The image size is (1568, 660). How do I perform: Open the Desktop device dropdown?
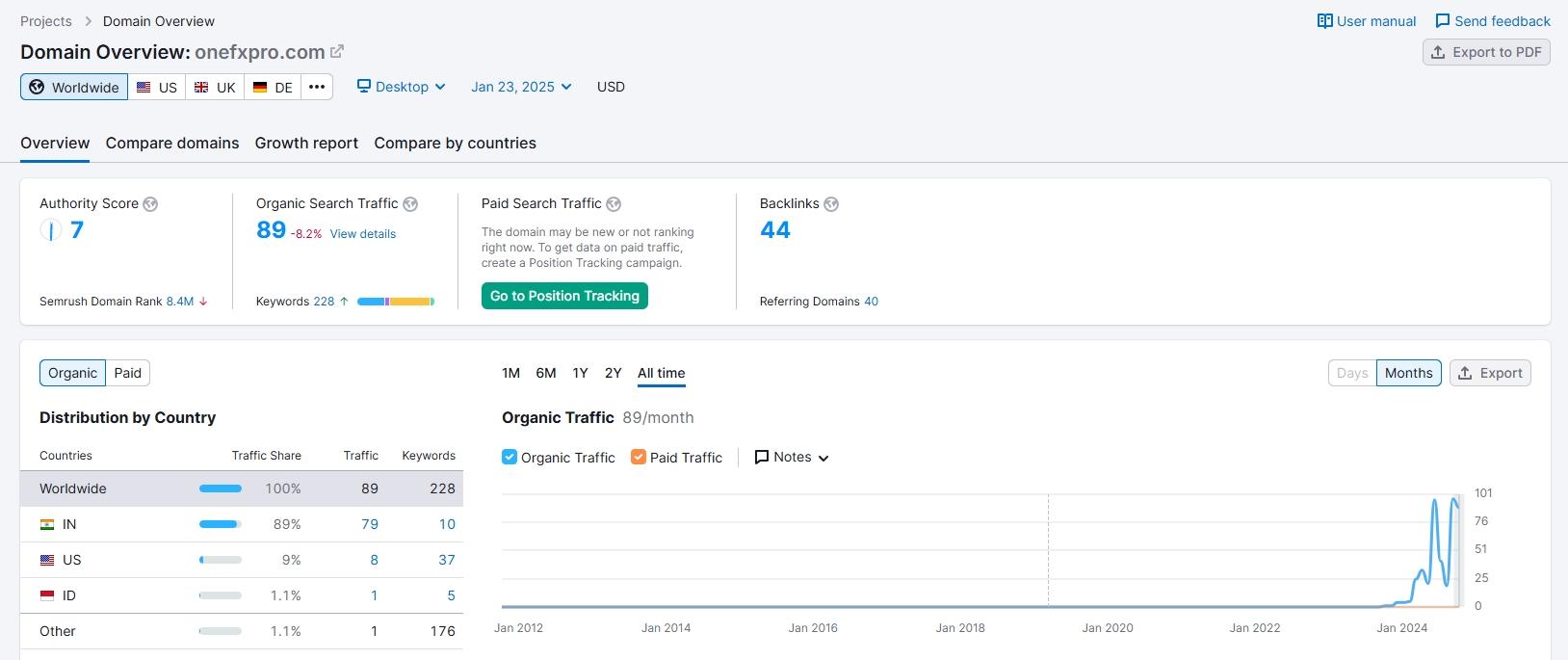(401, 87)
